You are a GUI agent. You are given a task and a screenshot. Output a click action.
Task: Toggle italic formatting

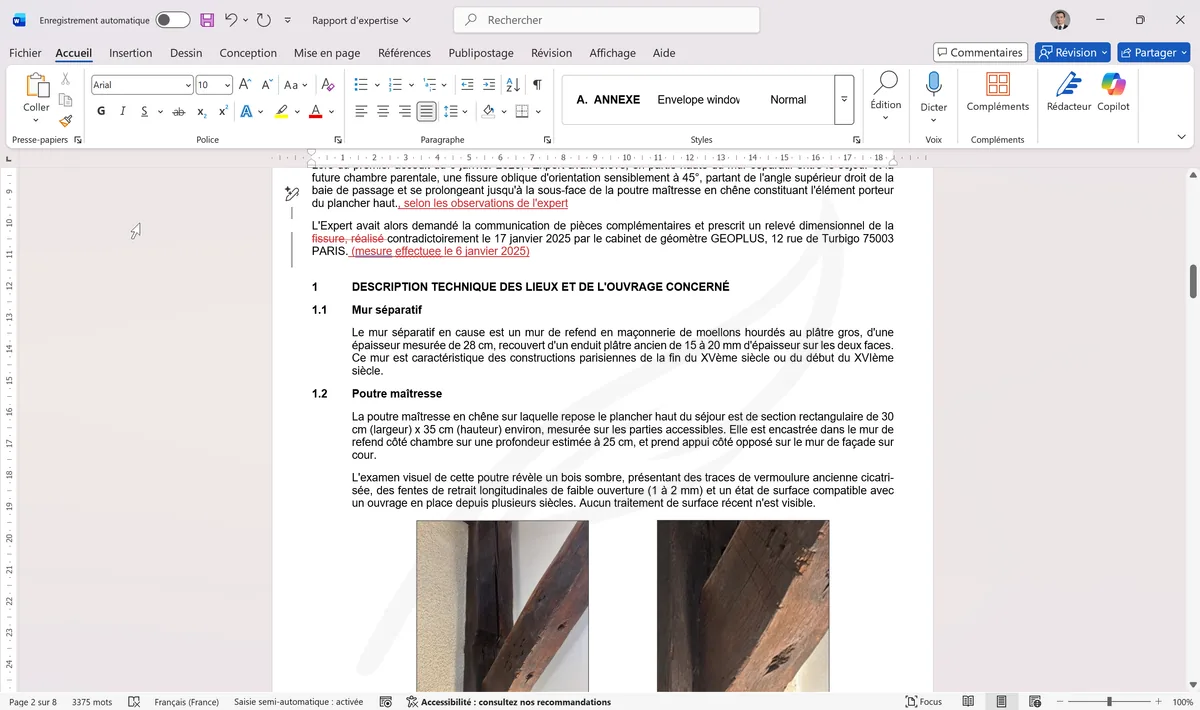(x=123, y=111)
